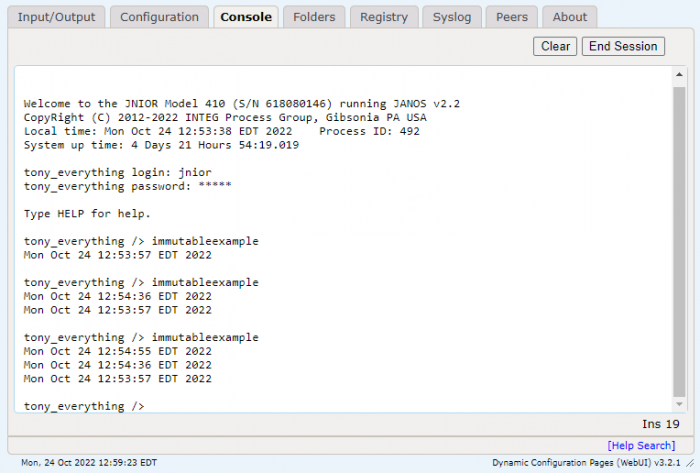Click the console scrollbar up arrow
Screen dimensions: 700x473
pyautogui.click(x=679, y=75)
